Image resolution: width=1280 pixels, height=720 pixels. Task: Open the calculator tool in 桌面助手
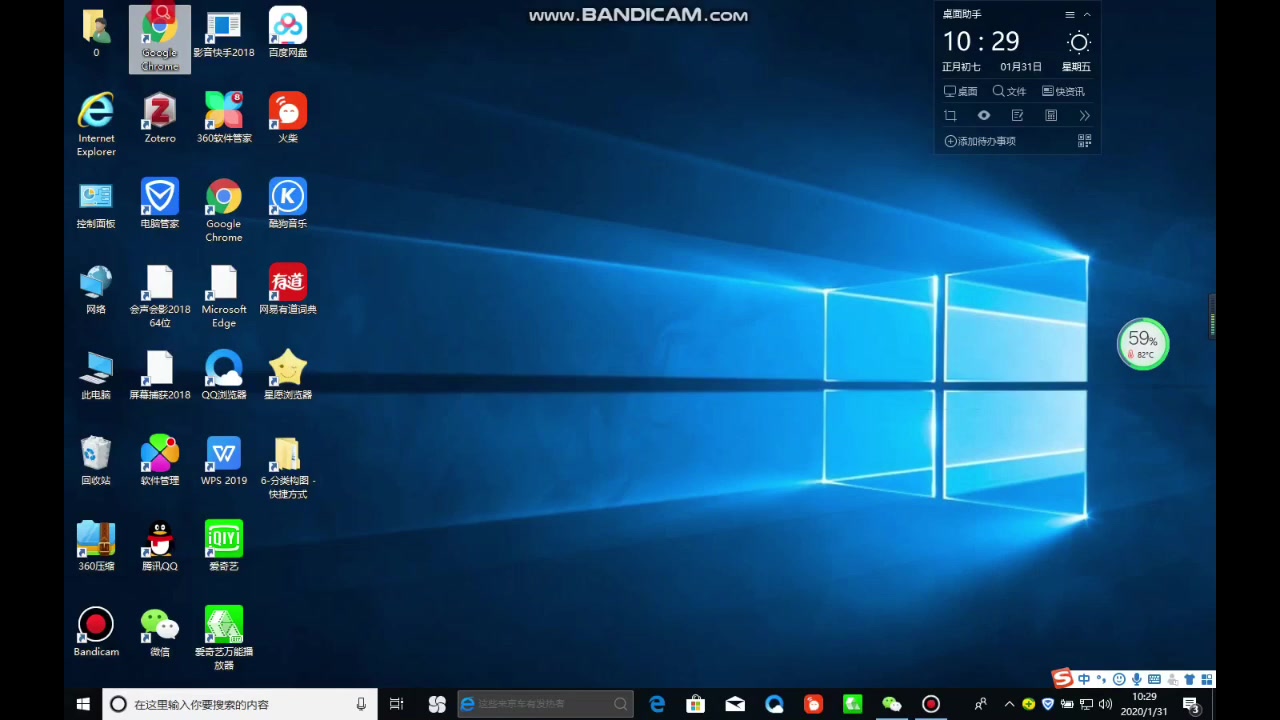click(1051, 115)
